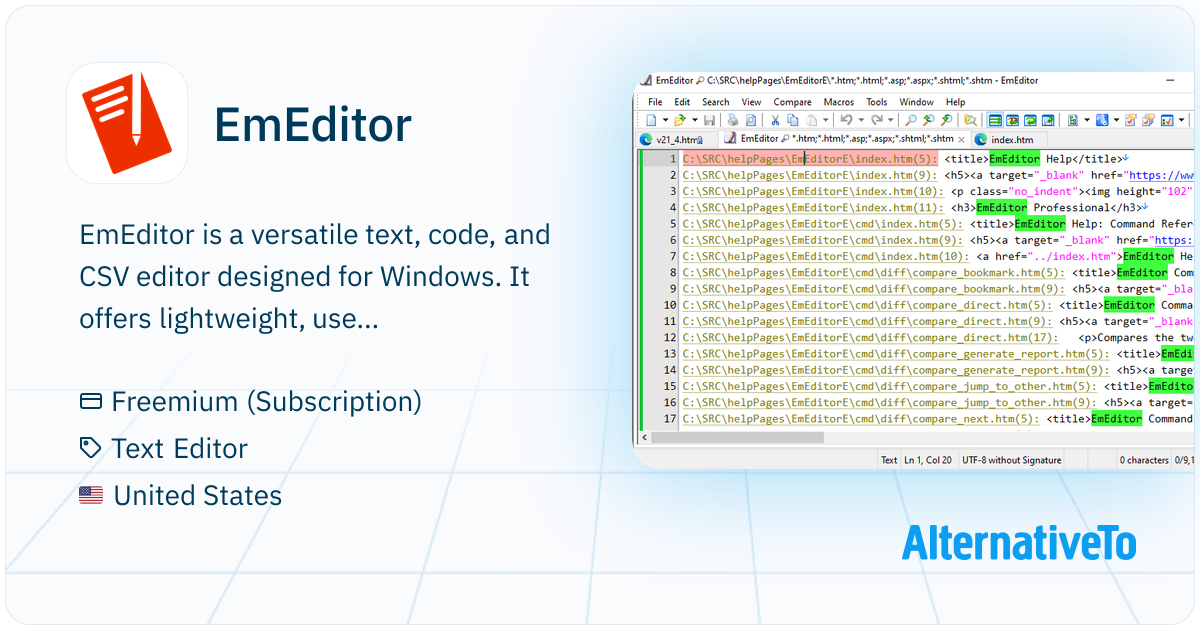The width and height of the screenshot is (1200, 630).
Task: Switch to the index.htm tab
Action: (1009, 139)
